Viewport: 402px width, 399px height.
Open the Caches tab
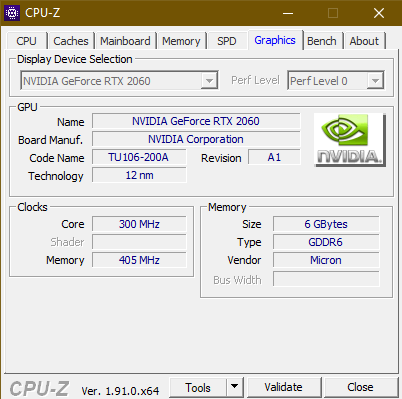tap(71, 41)
